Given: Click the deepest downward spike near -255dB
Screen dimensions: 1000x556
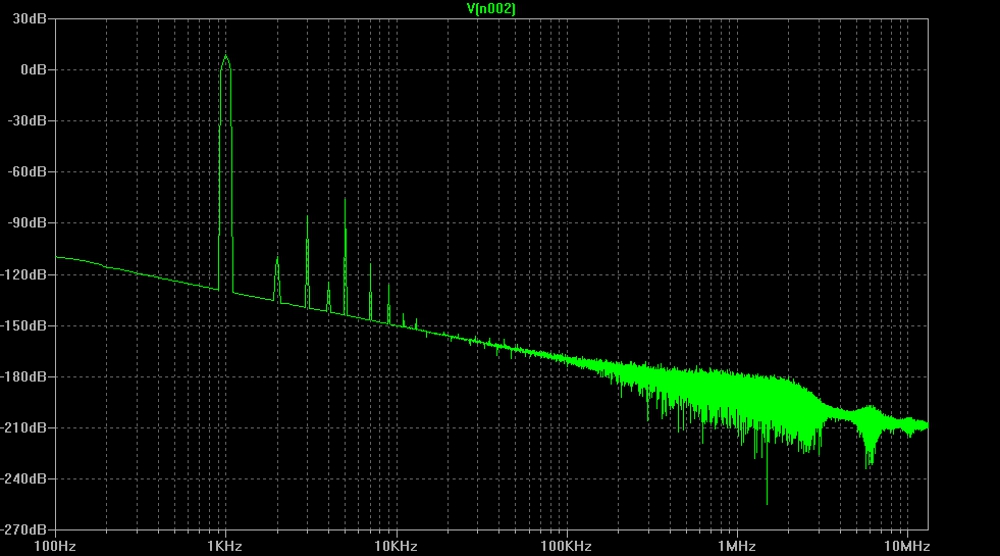Looking at the screenshot, I should pyautogui.click(x=767, y=503).
